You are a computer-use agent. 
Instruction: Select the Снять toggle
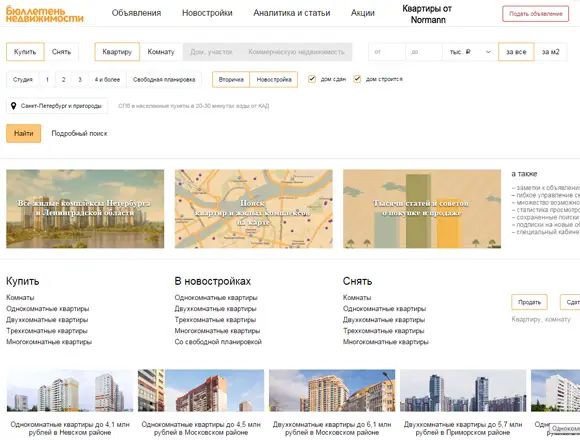[x=61, y=52]
